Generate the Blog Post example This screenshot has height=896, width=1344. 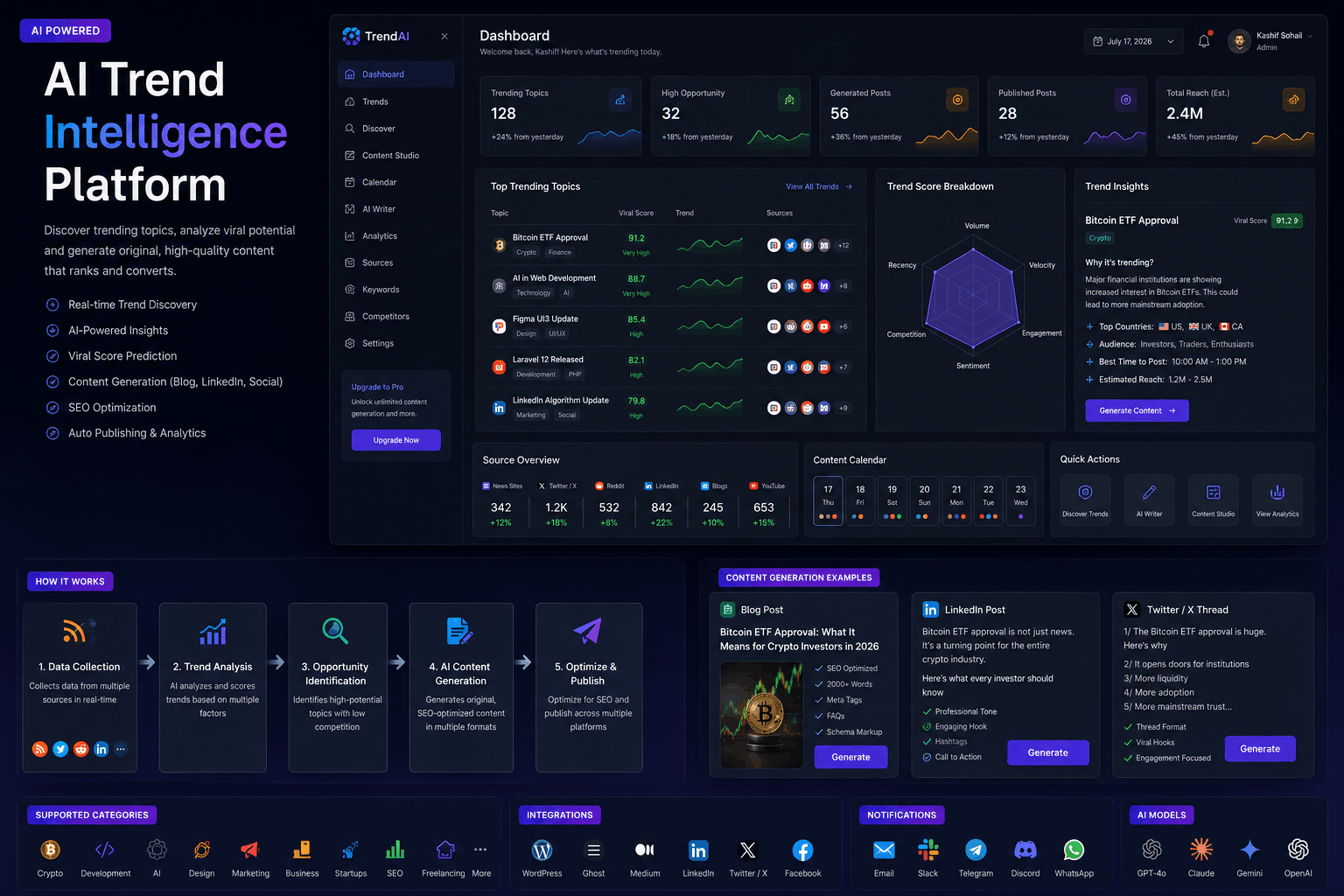[850, 757]
